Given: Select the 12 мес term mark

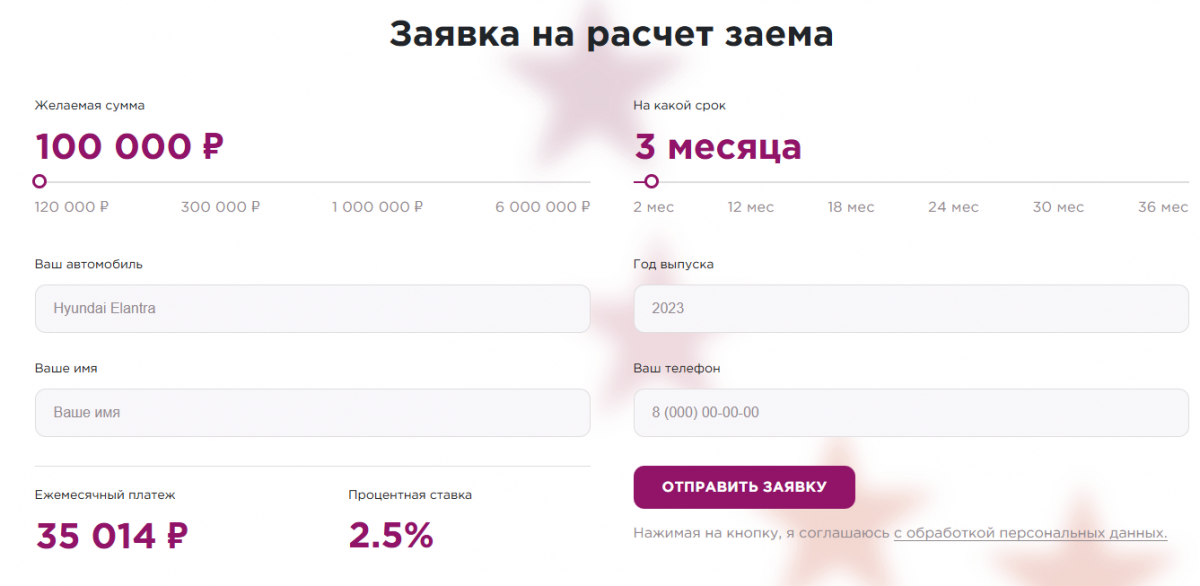Looking at the screenshot, I should (750, 207).
